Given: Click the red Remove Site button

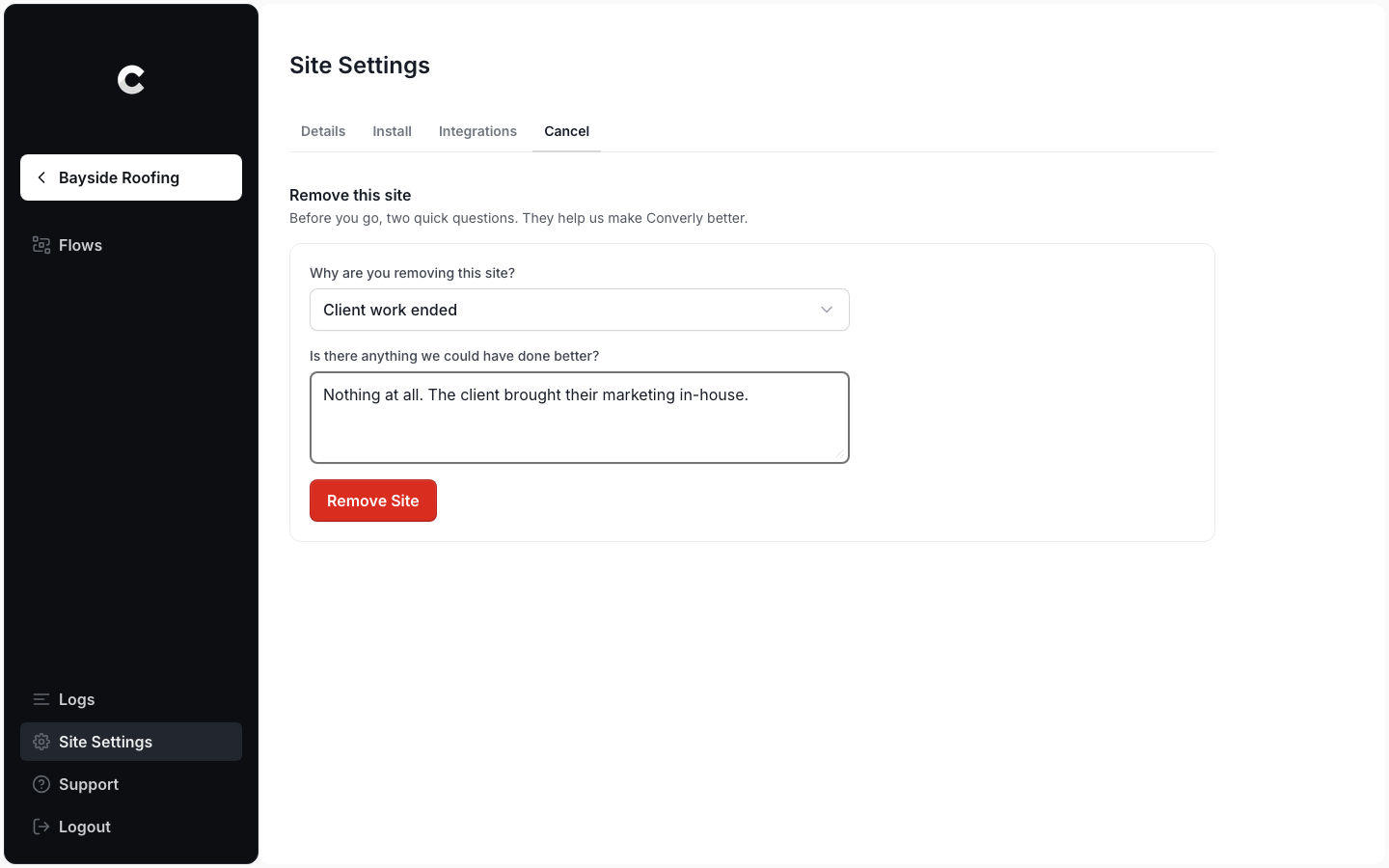Looking at the screenshot, I should coord(373,501).
